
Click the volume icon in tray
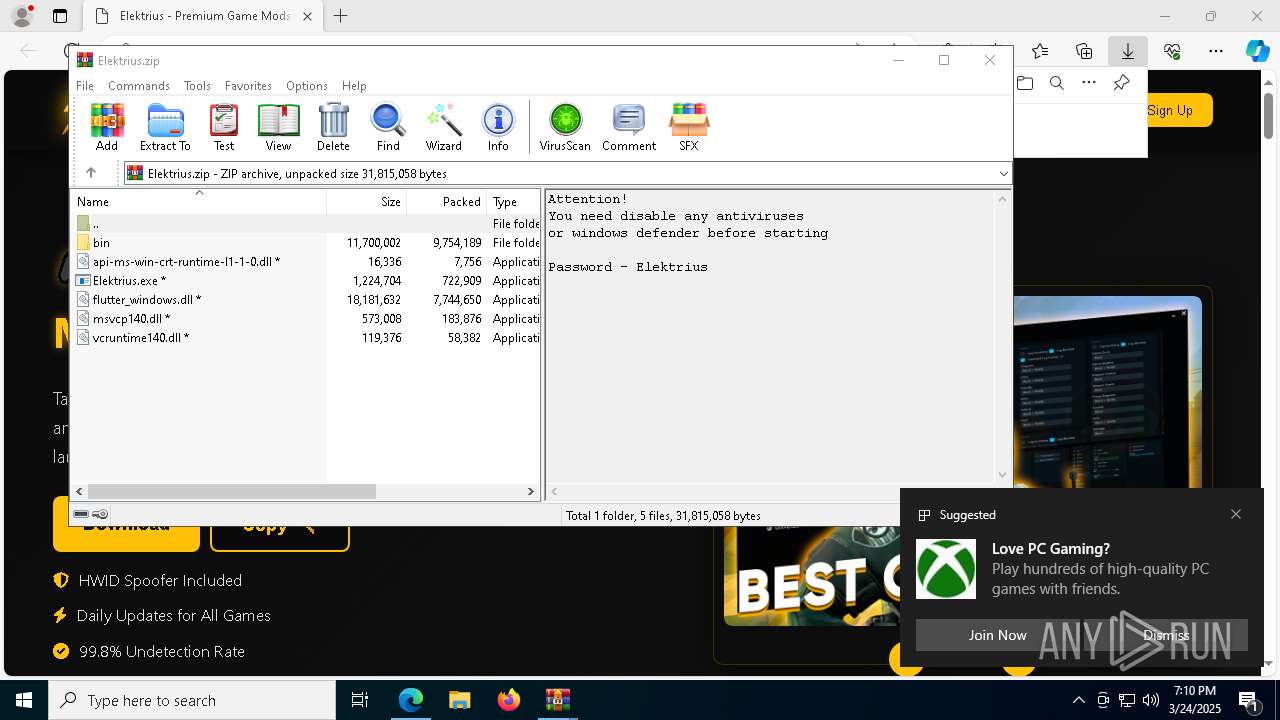pos(1150,700)
